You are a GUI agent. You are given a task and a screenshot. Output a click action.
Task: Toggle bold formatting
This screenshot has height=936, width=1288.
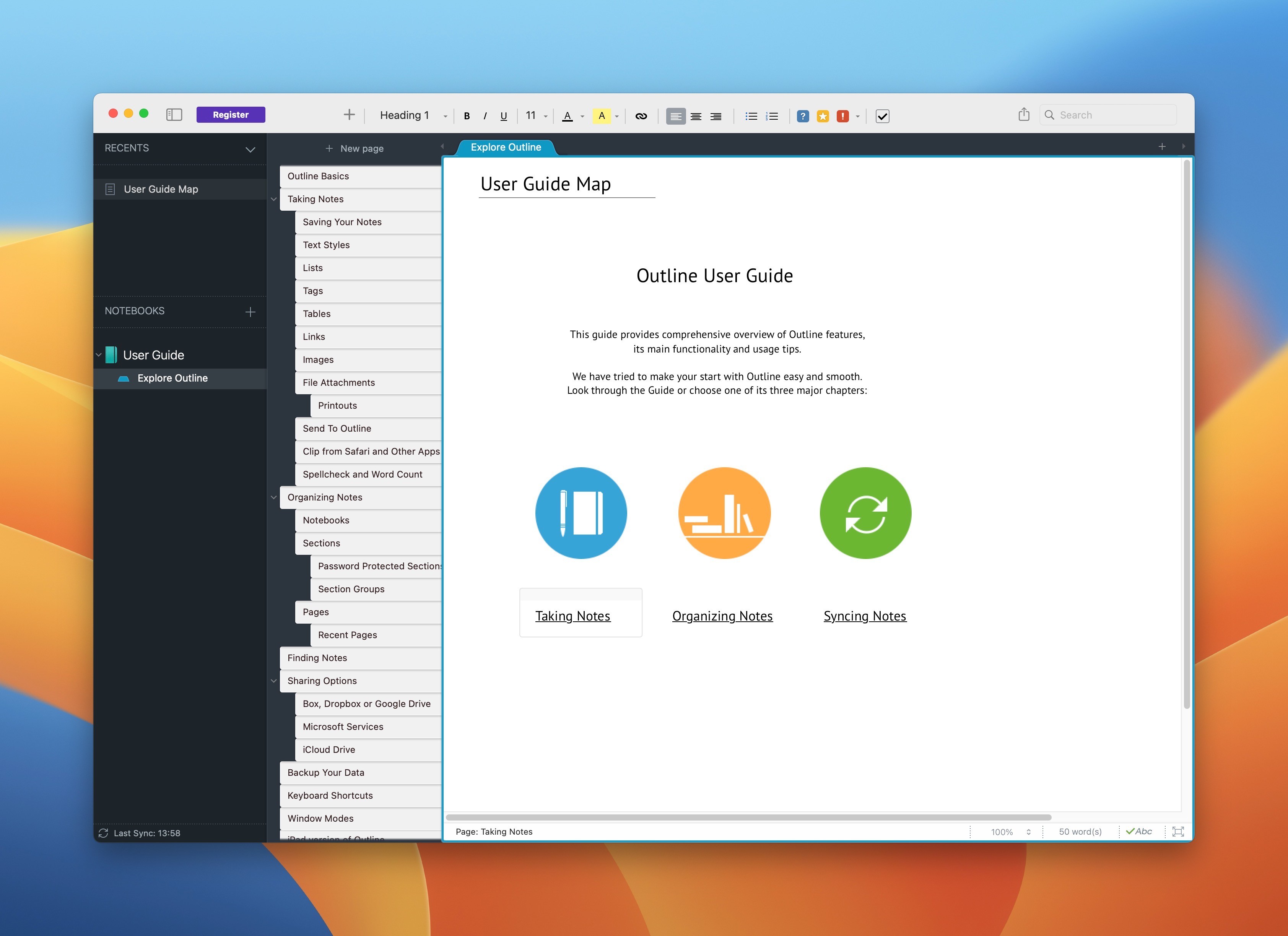coord(467,116)
